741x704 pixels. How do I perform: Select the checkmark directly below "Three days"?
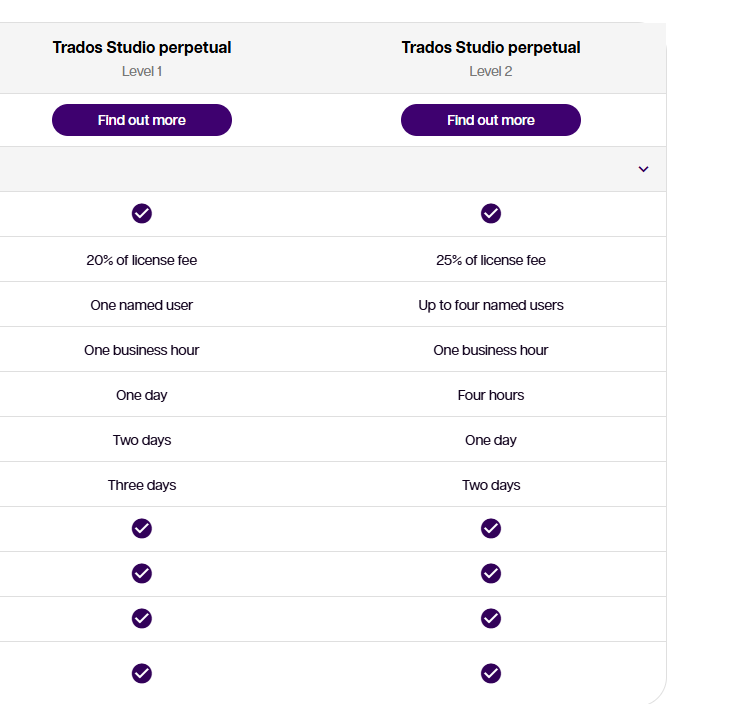[x=142, y=528]
